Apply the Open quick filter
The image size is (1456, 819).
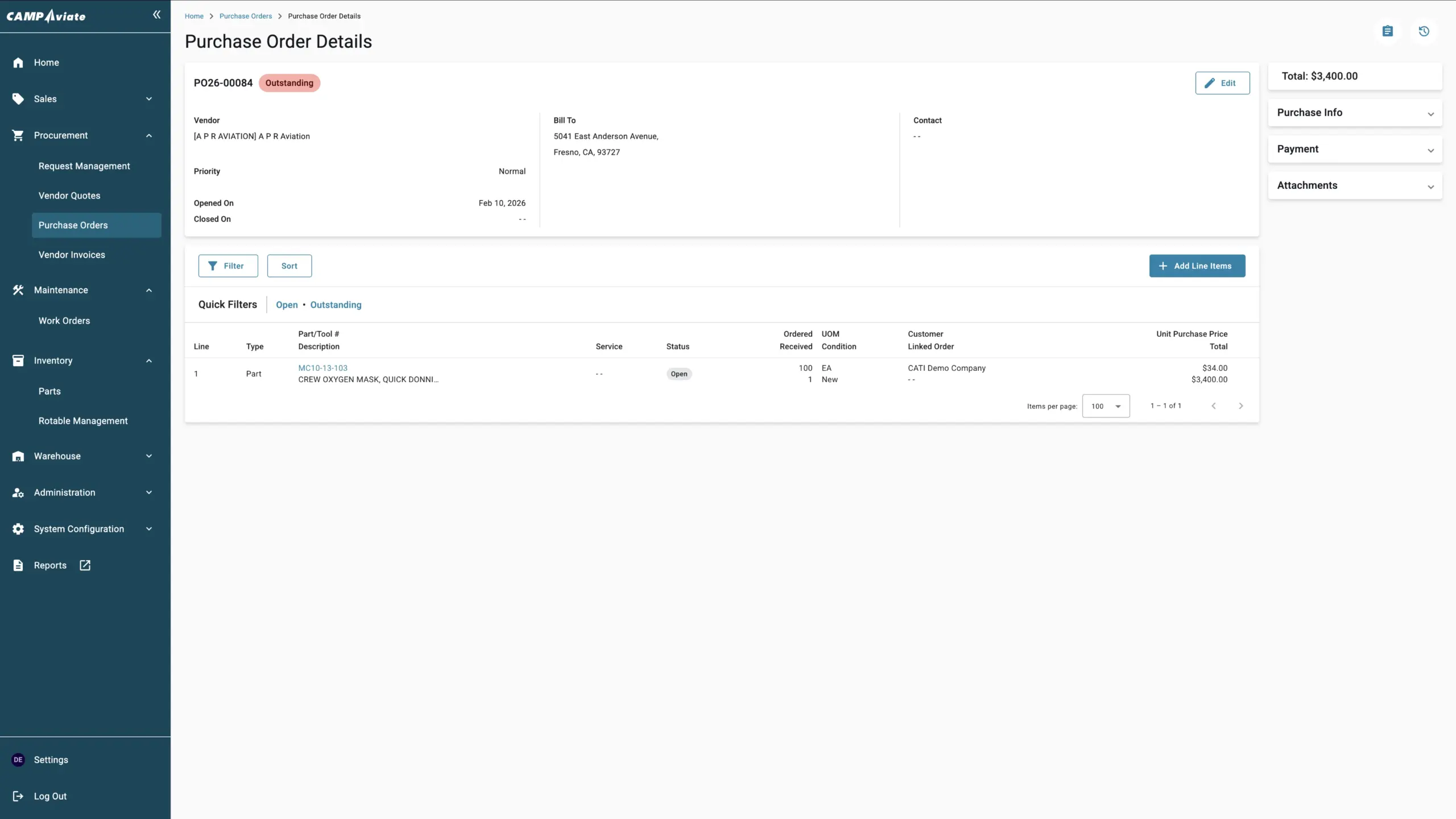click(287, 305)
